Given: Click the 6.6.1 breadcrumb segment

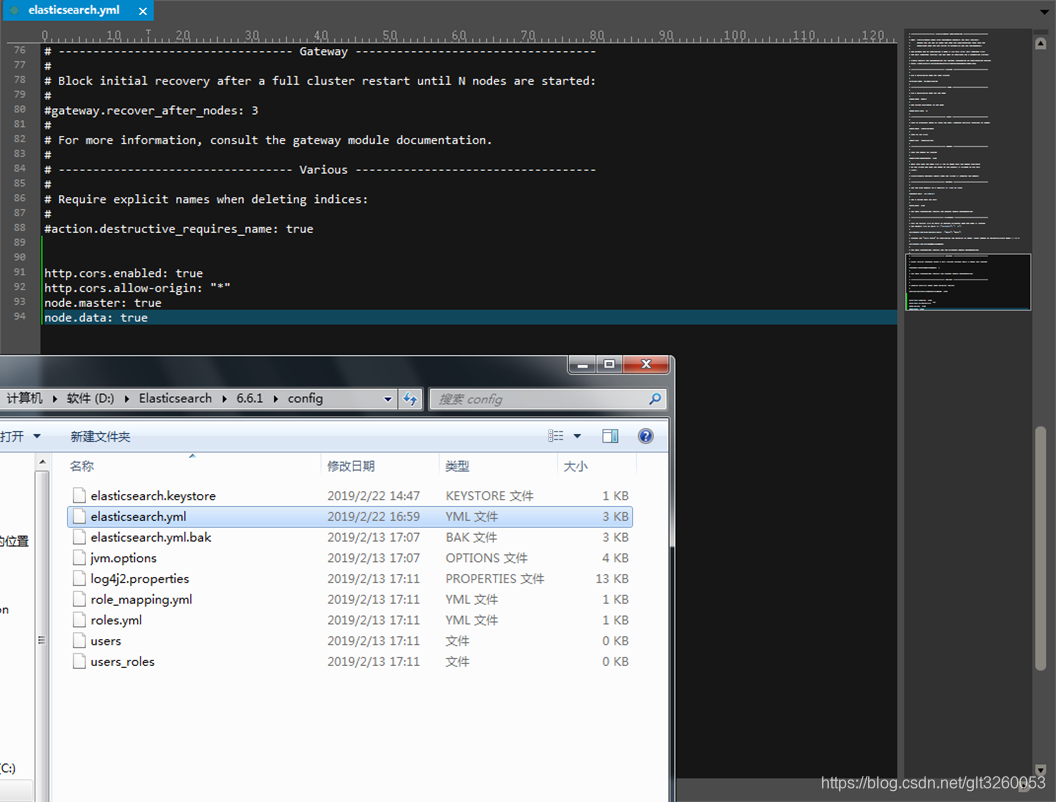Looking at the screenshot, I should [249, 399].
